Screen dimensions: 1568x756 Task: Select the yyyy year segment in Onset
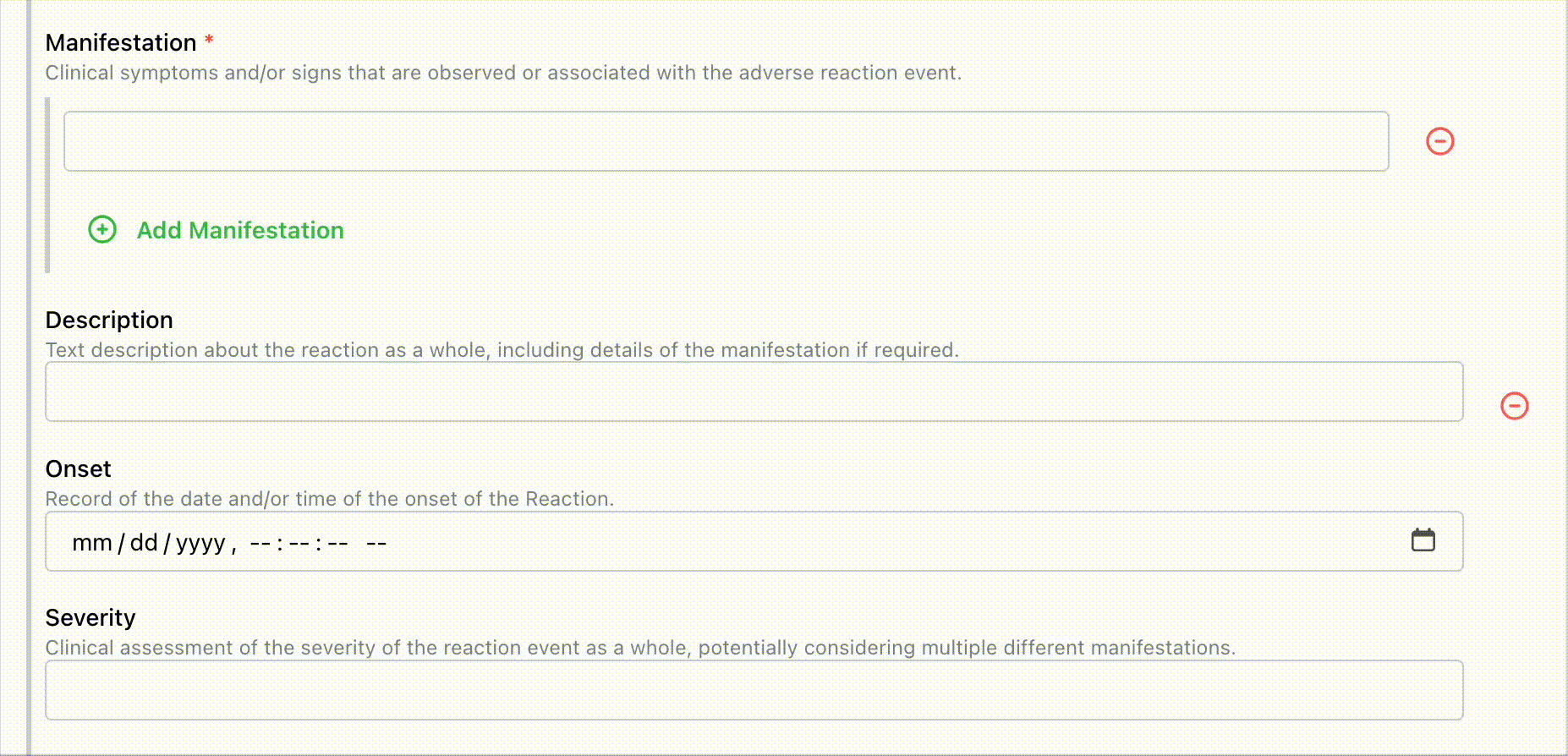click(200, 542)
